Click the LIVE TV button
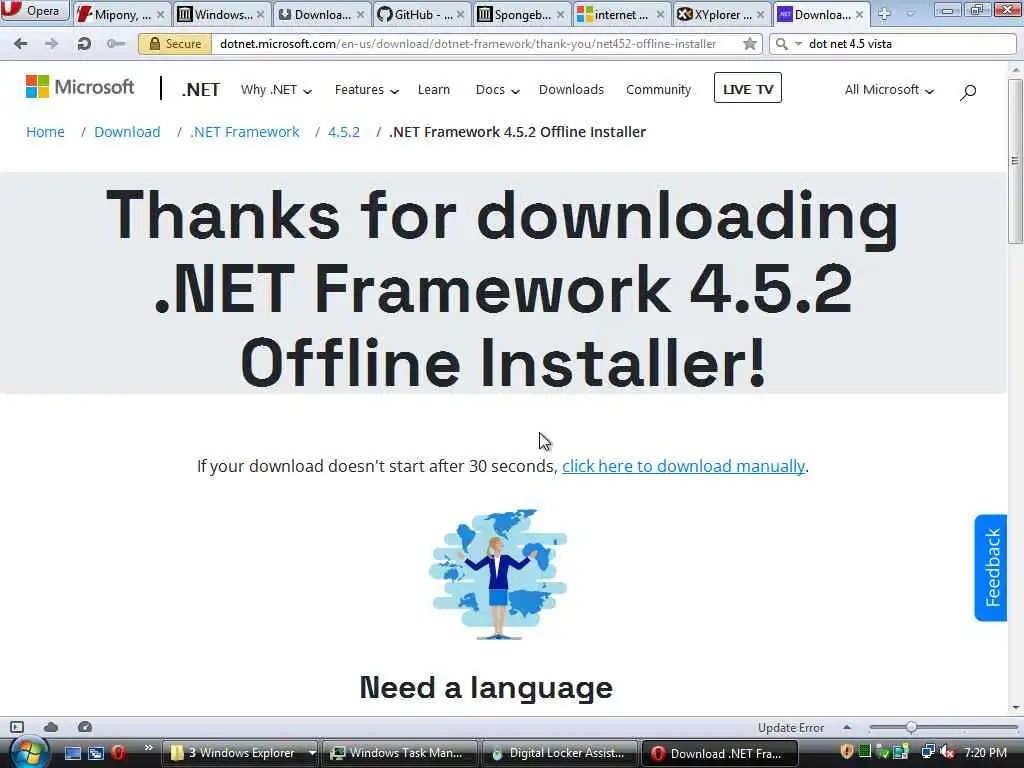The width and height of the screenshot is (1024, 768). coord(748,88)
